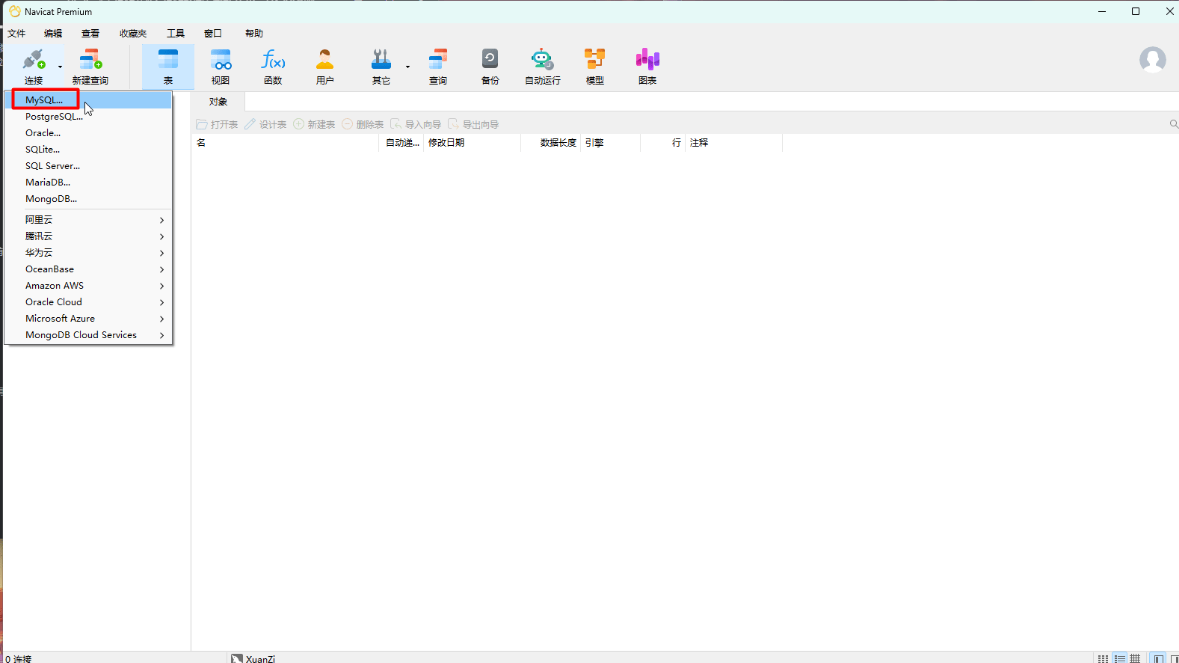Open the 收藏夹 favorites menu
Screen dimensions: 1179x663
[x=133, y=33]
